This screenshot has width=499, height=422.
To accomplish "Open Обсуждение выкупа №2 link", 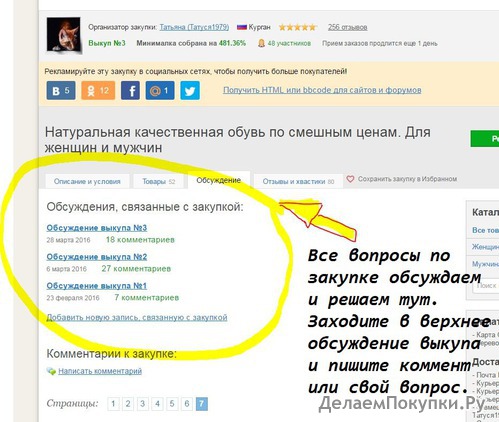I will tap(97, 257).
